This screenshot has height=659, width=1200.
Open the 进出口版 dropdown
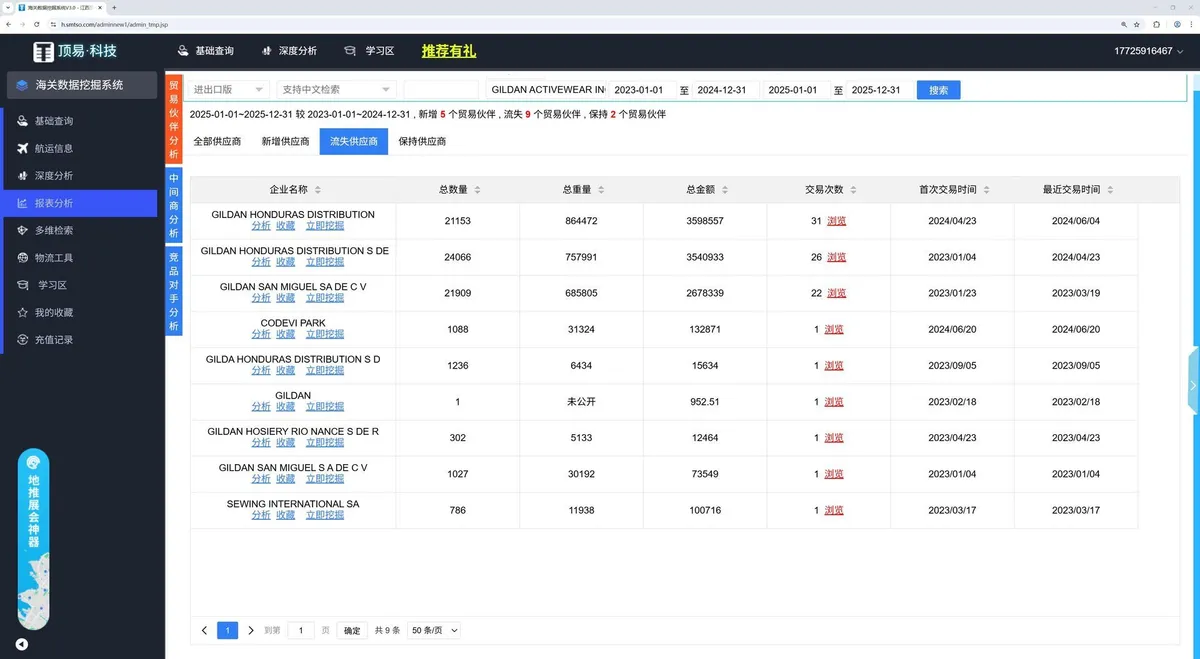pyautogui.click(x=229, y=90)
